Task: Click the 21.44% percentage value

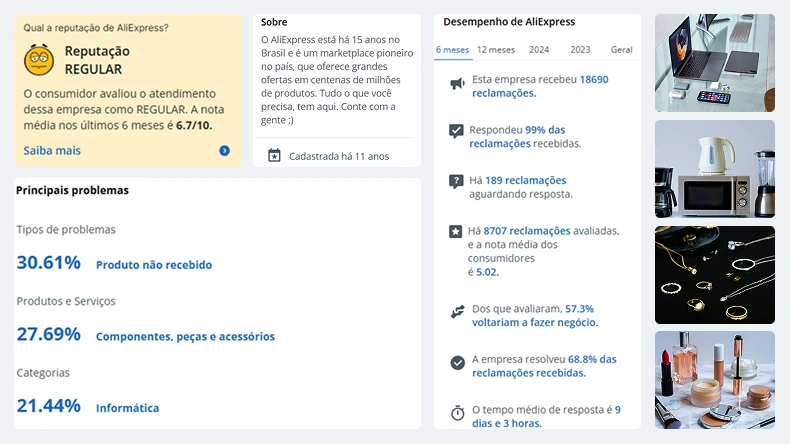Action: click(x=48, y=406)
